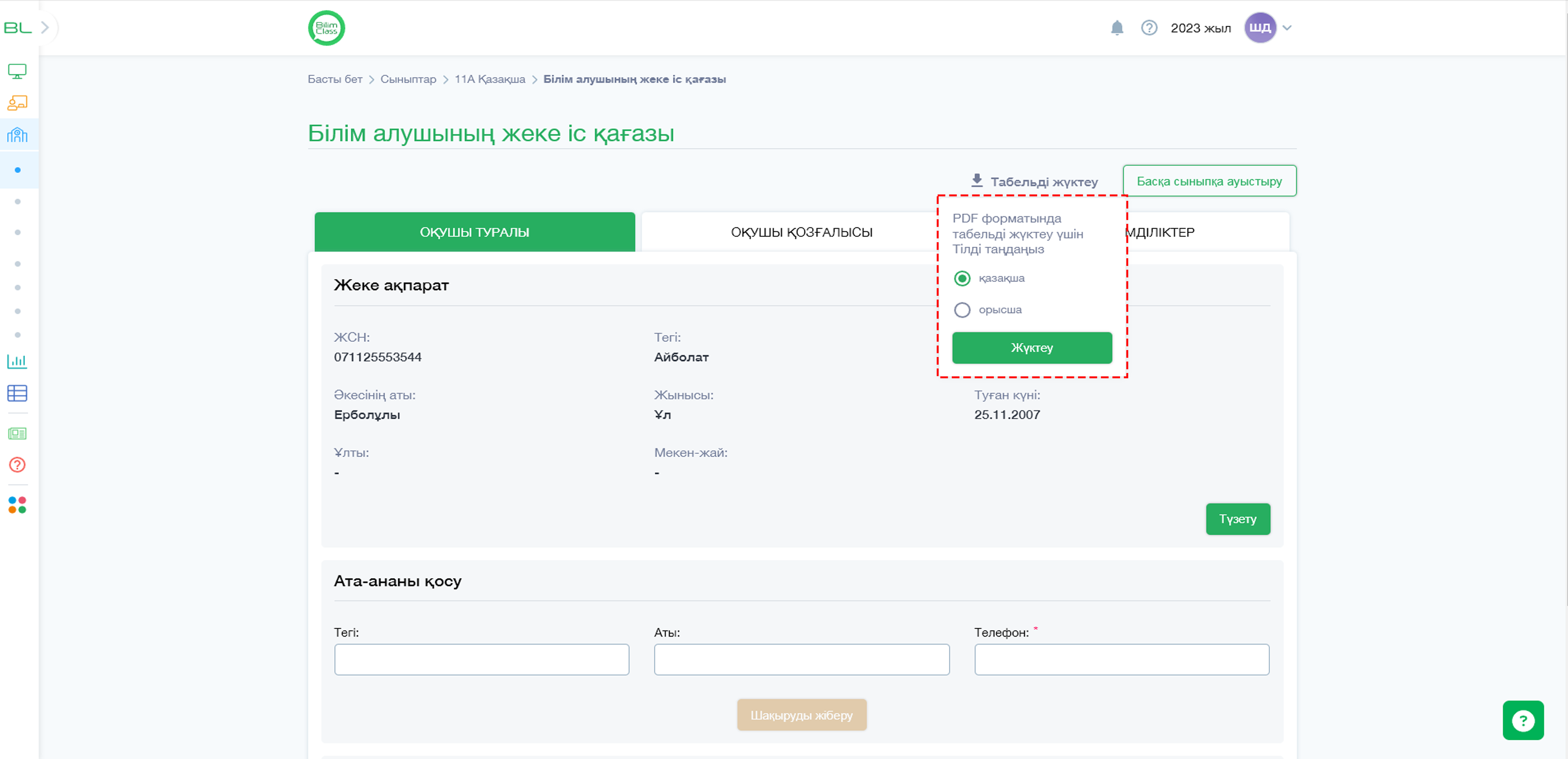Open the Табельді жүктеу download dropdown
Viewport: 1568px width, 759px height.
point(1034,181)
